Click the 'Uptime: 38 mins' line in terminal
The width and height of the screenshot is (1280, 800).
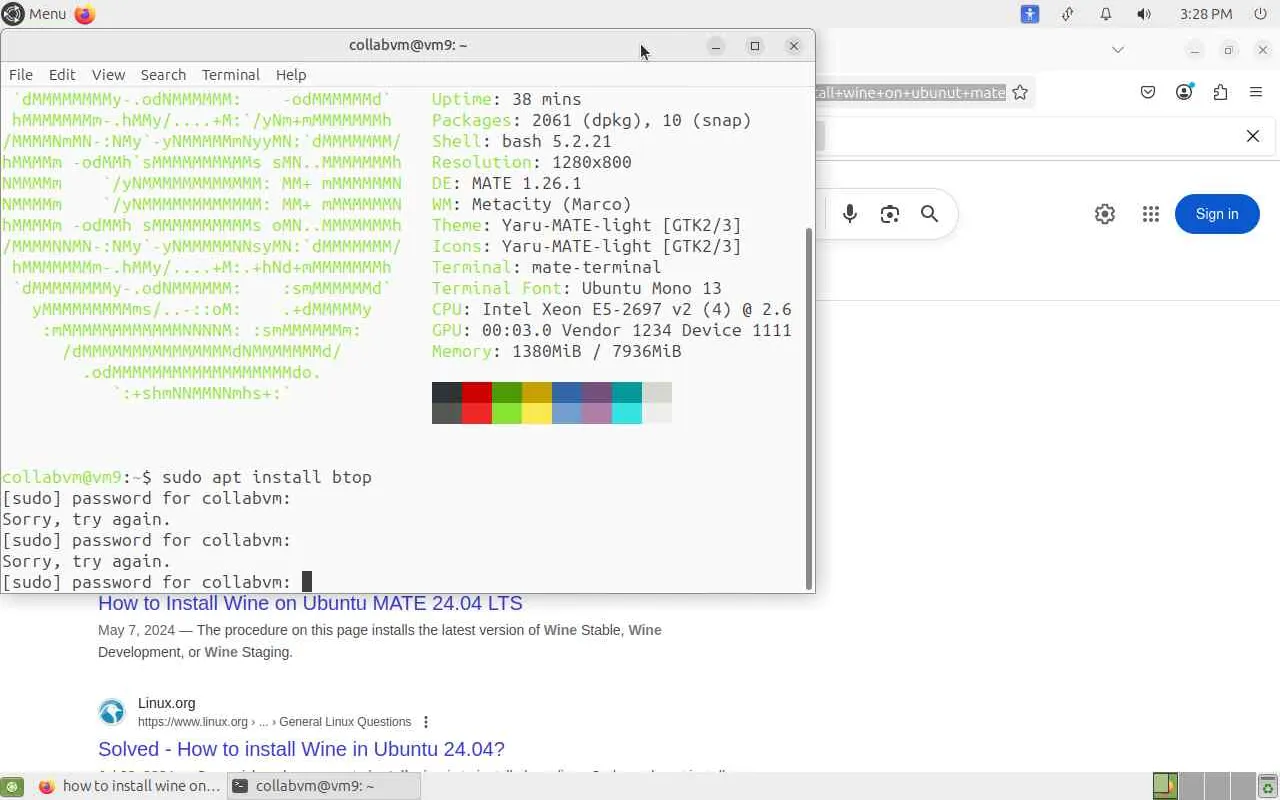506,99
